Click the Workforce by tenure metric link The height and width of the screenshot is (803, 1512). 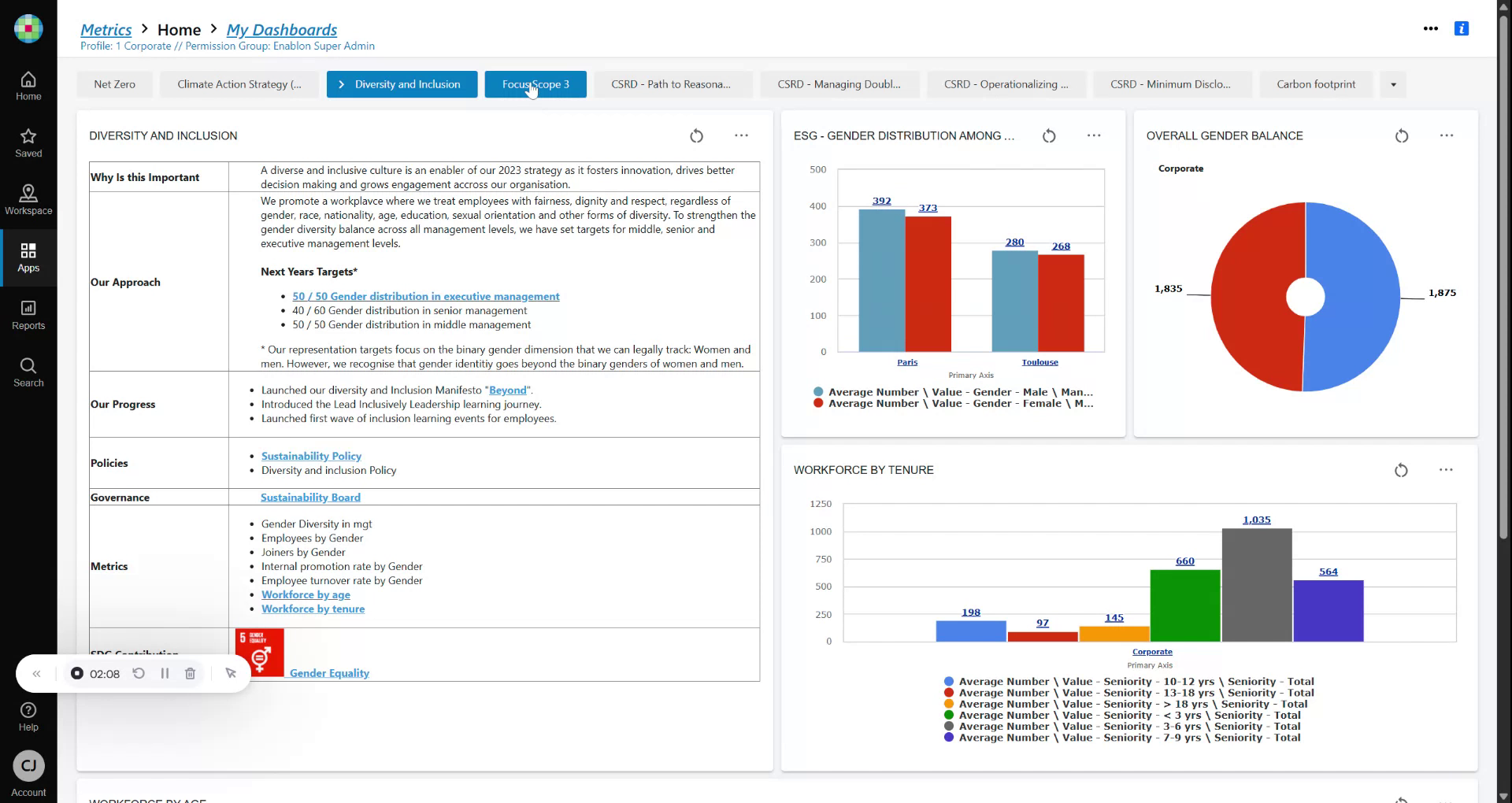(313, 609)
